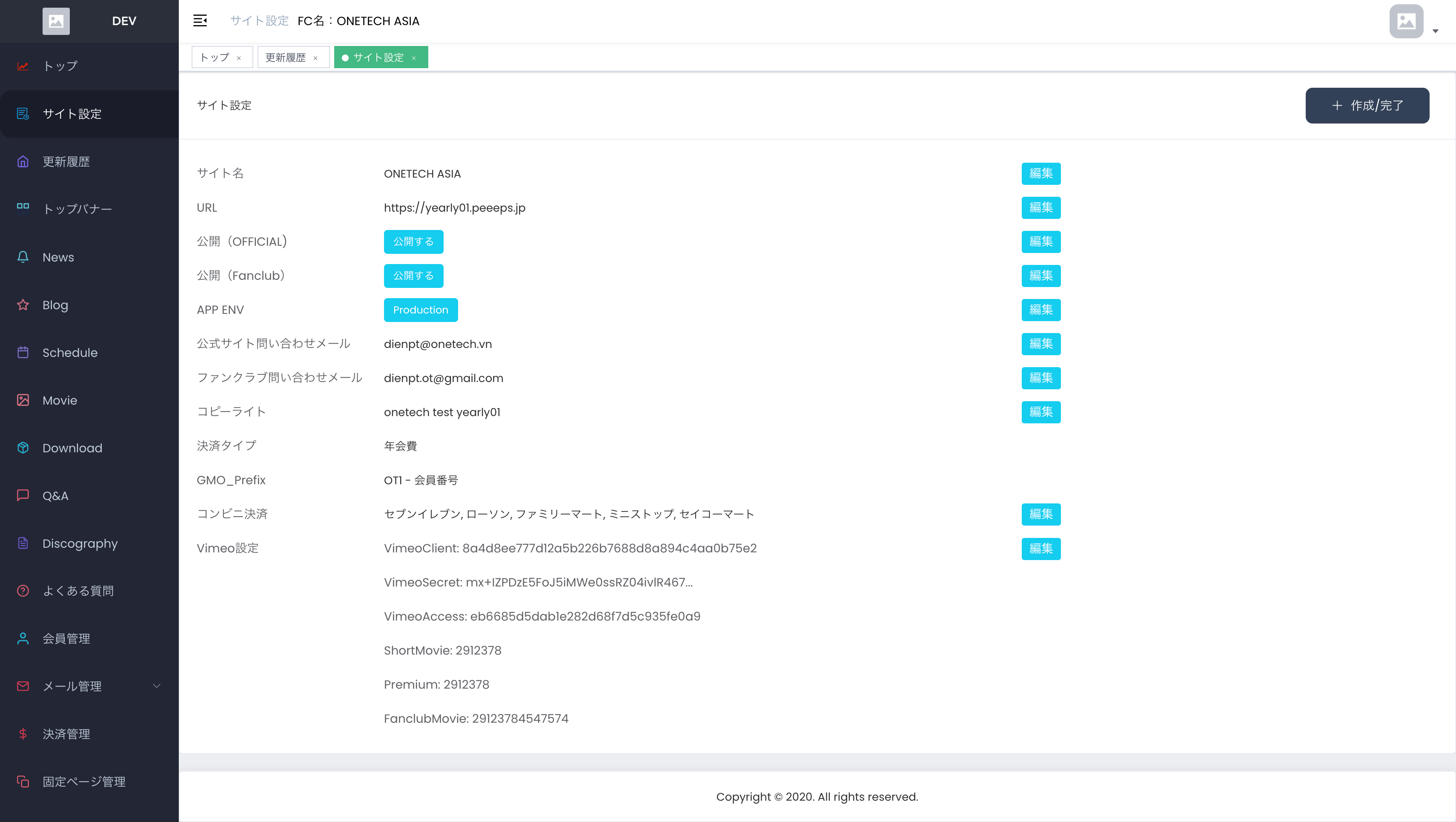Click the Blog star icon in the sidebar
Viewport: 1456px width, 822px height.
tap(23, 305)
